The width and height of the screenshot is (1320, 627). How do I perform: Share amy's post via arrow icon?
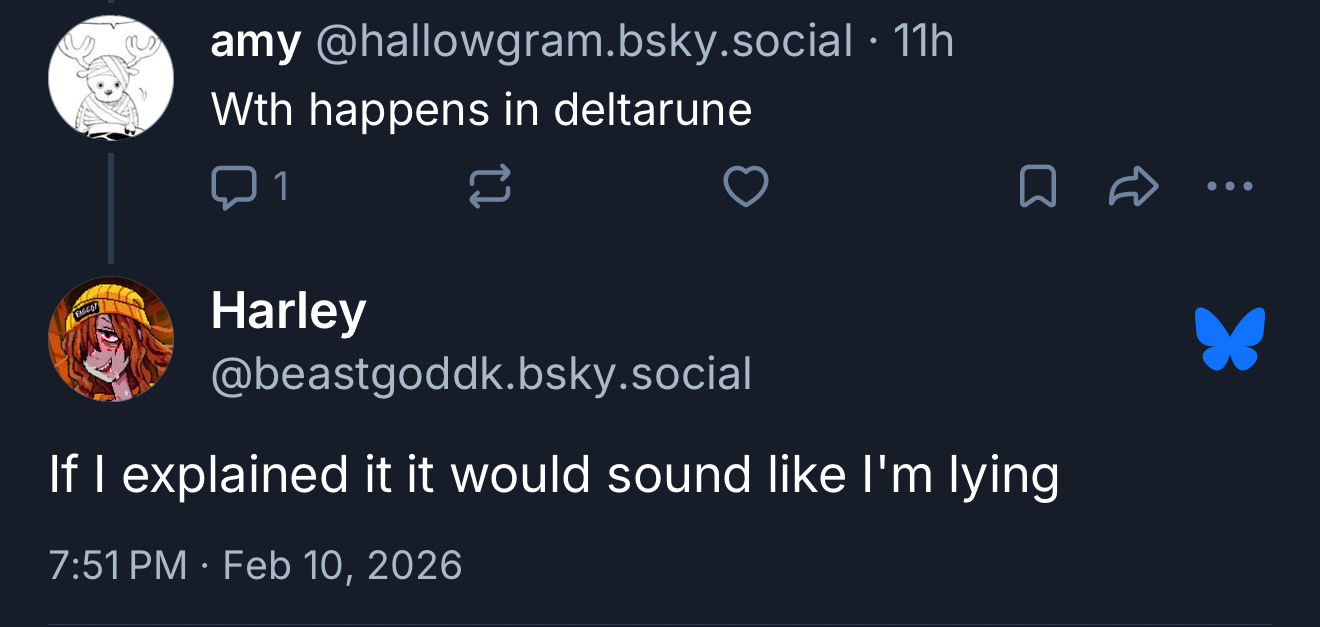[1134, 187]
